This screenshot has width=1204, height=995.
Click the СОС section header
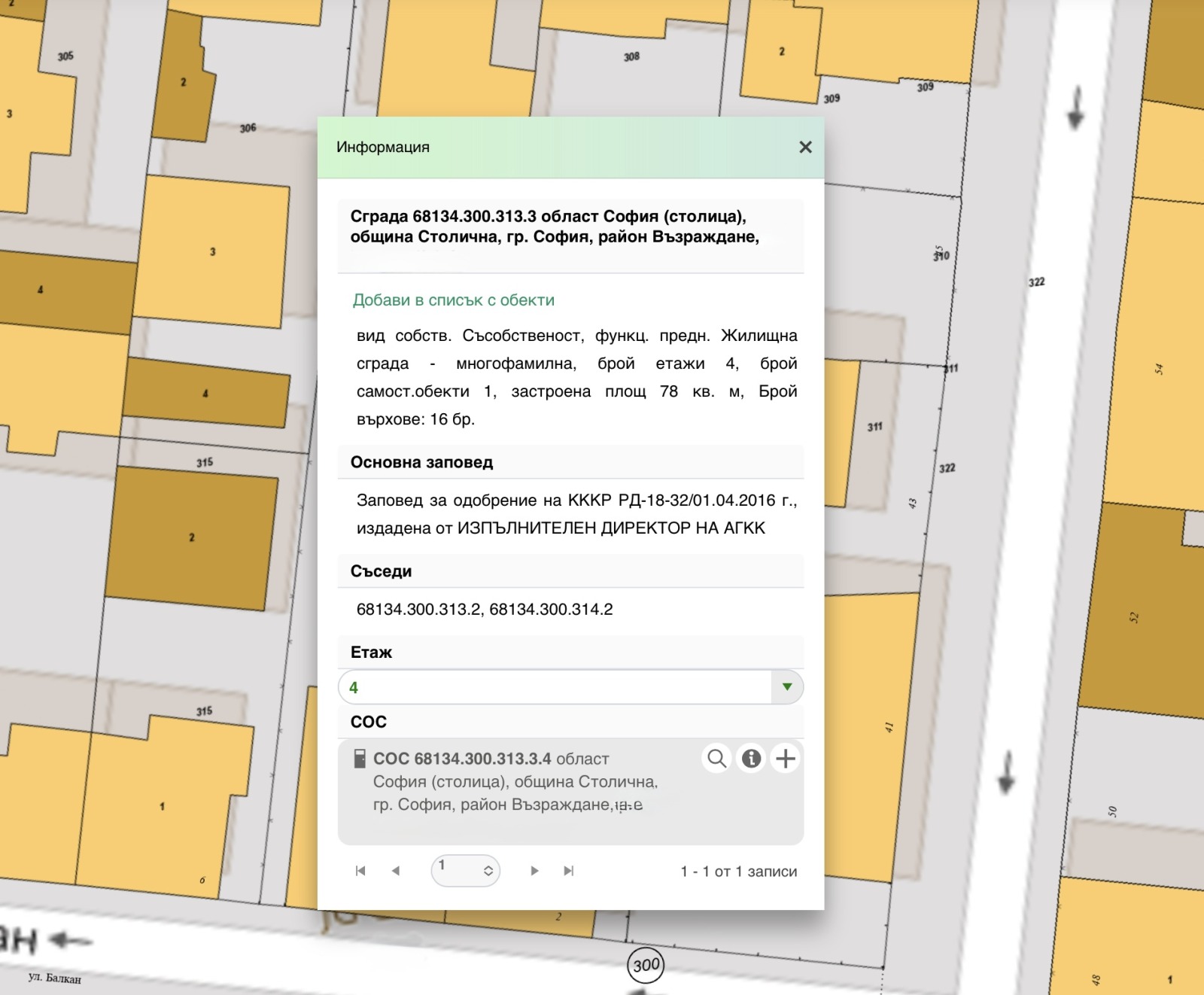[369, 722]
